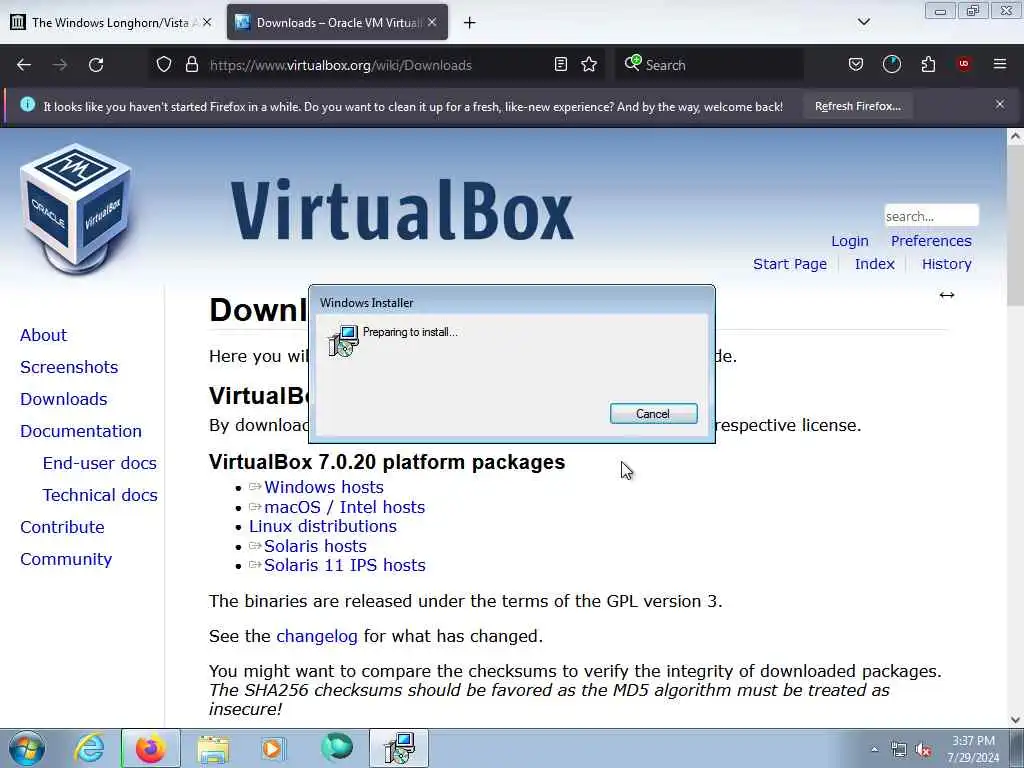This screenshot has width=1024, height=768.
Task: Focus the Firefox Search box
Action: click(x=709, y=65)
